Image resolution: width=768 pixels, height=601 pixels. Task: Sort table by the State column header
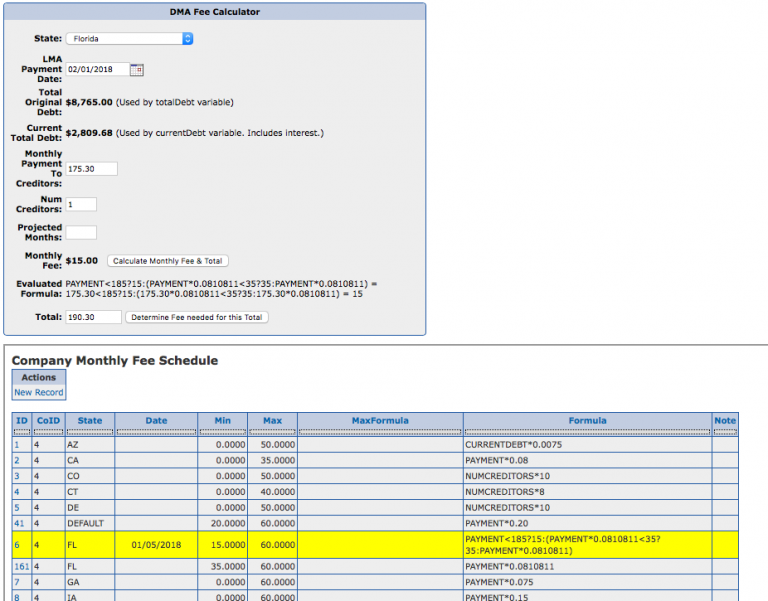89,421
